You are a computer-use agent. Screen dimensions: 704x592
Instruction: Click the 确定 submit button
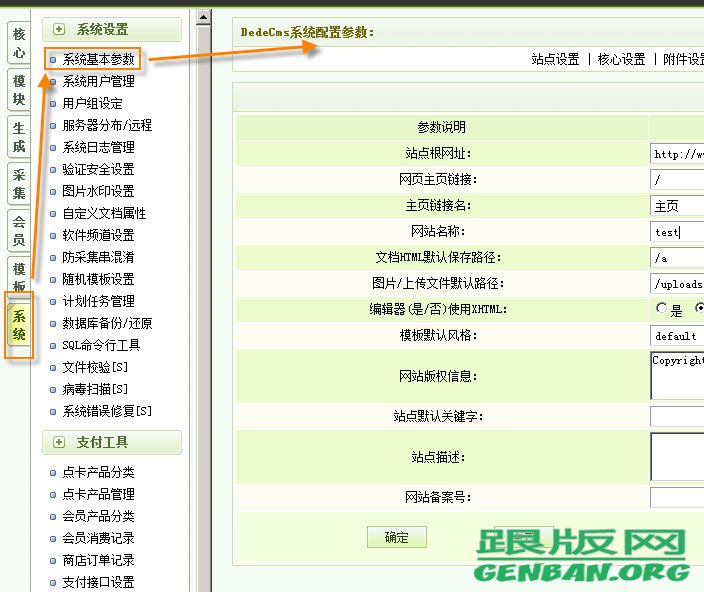click(396, 537)
